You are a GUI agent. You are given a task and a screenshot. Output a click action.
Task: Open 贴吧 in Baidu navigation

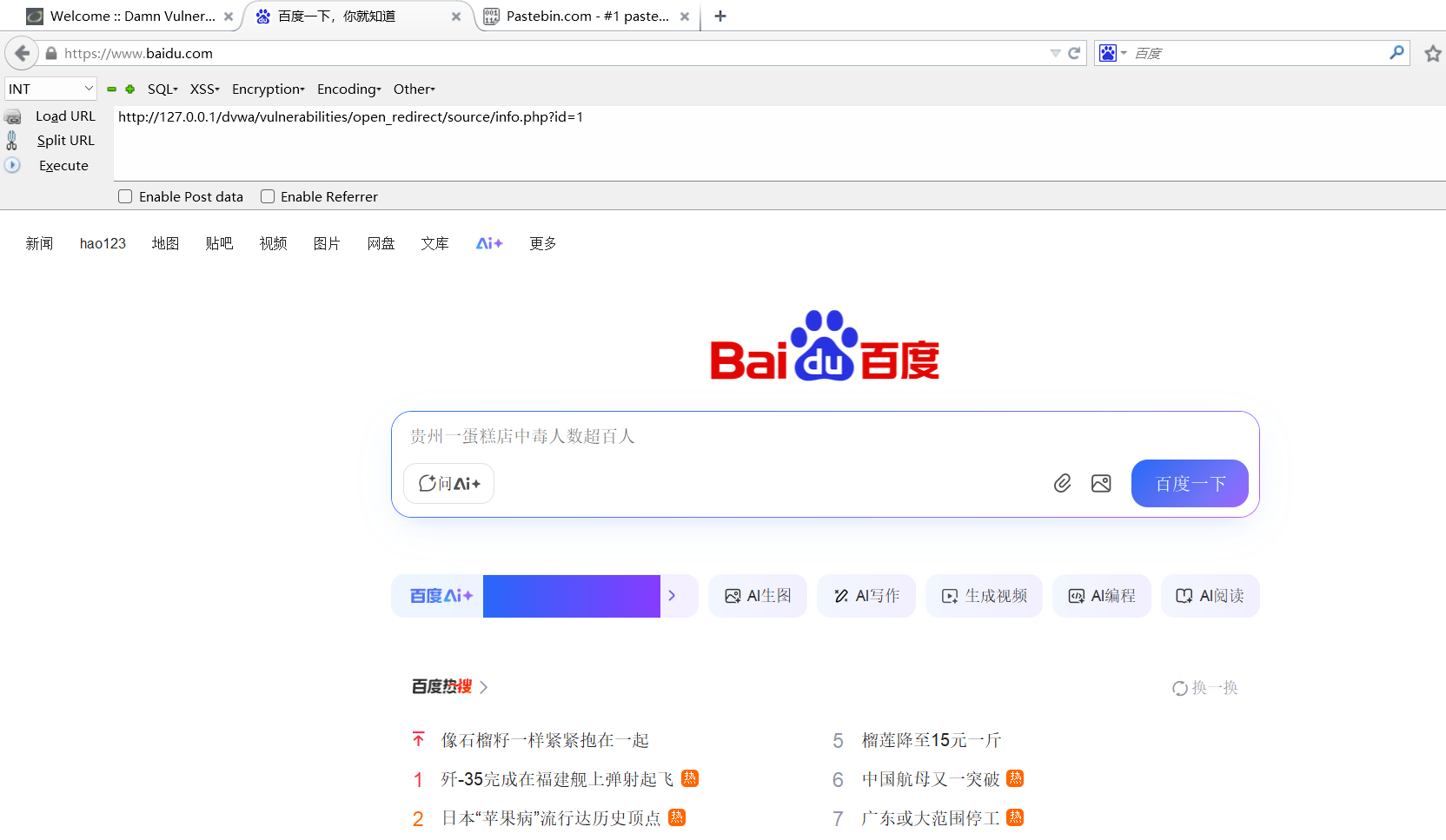[x=219, y=243]
